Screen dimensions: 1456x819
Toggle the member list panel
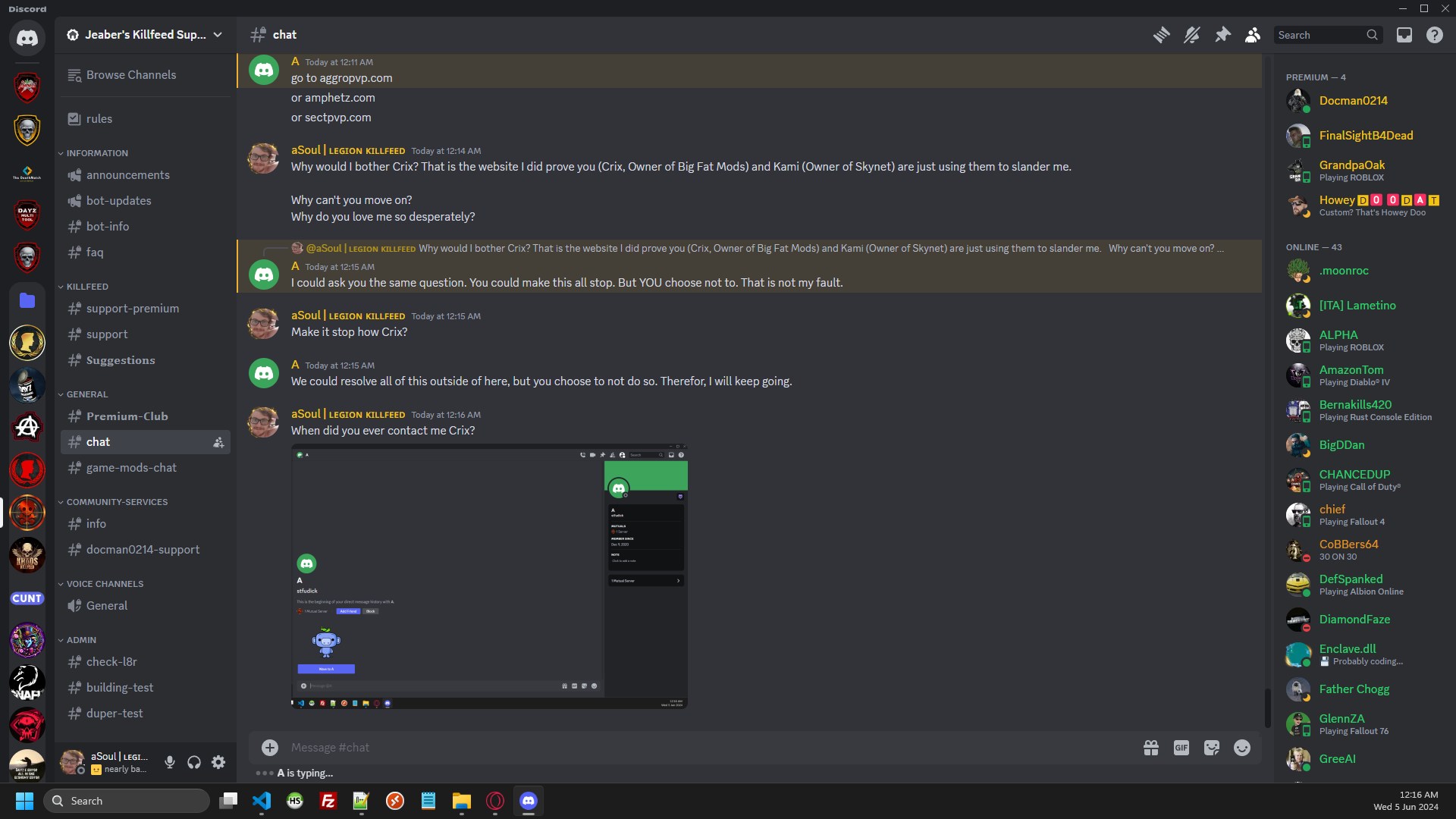tap(1253, 35)
